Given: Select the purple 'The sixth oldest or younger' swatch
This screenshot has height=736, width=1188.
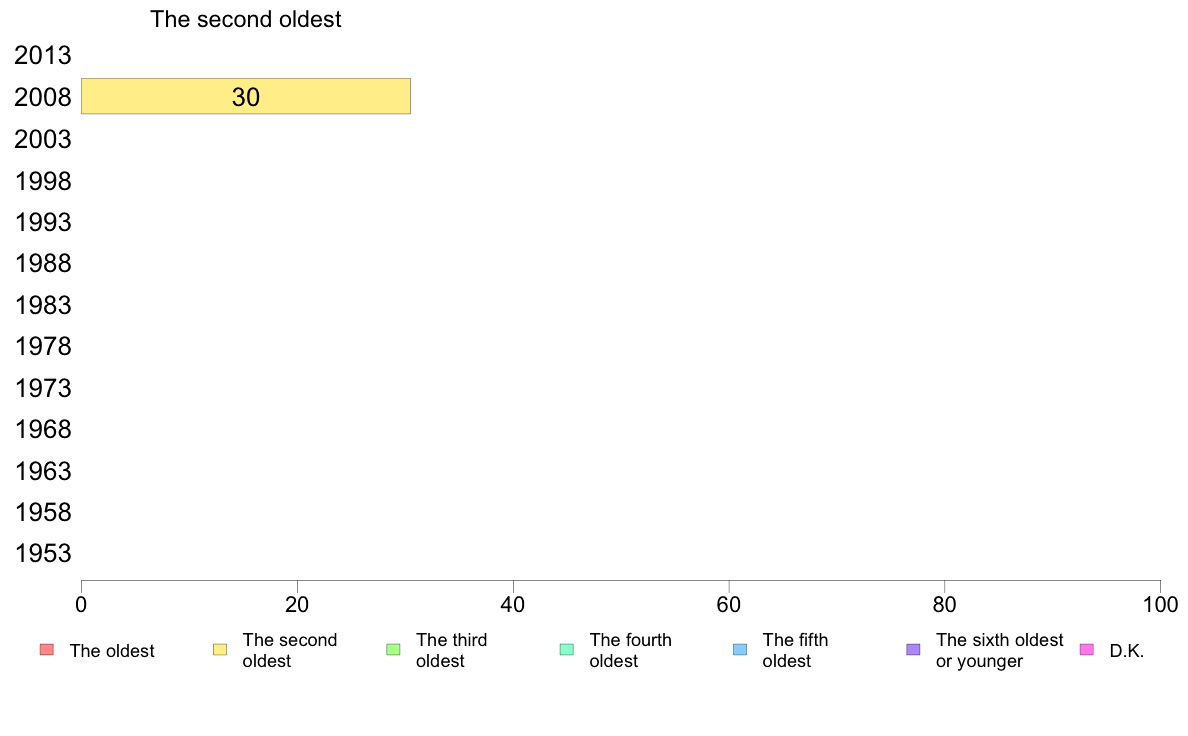Looking at the screenshot, I should 914,650.
